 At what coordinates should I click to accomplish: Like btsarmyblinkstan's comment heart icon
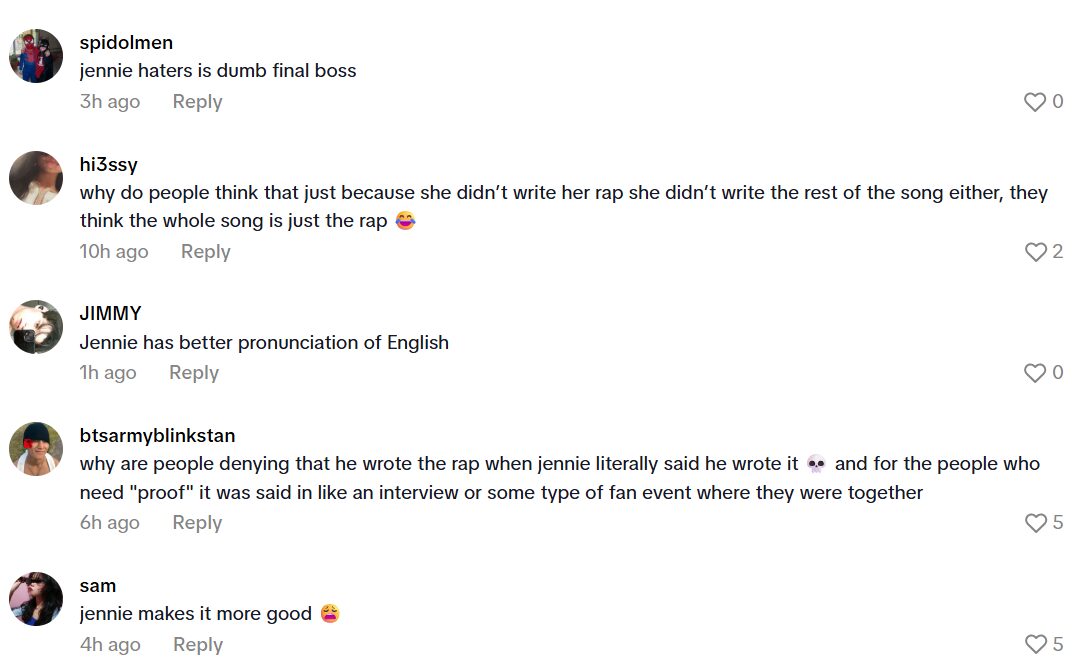click(x=1034, y=522)
